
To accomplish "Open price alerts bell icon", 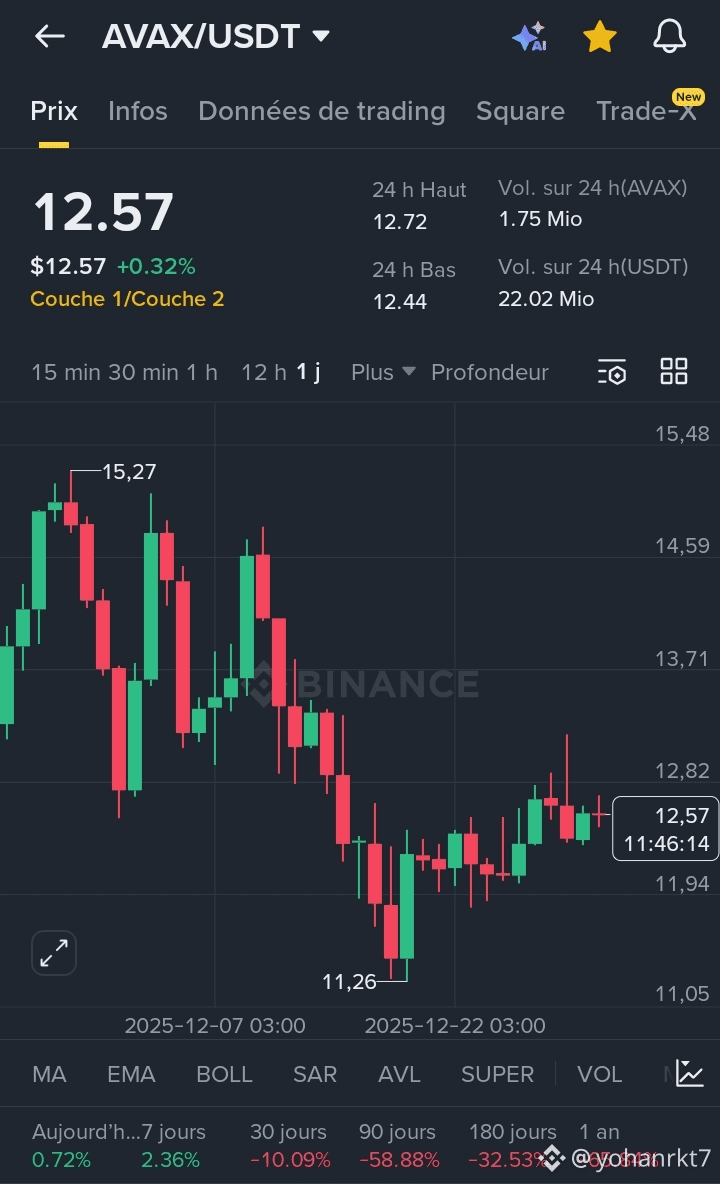I will tap(669, 36).
